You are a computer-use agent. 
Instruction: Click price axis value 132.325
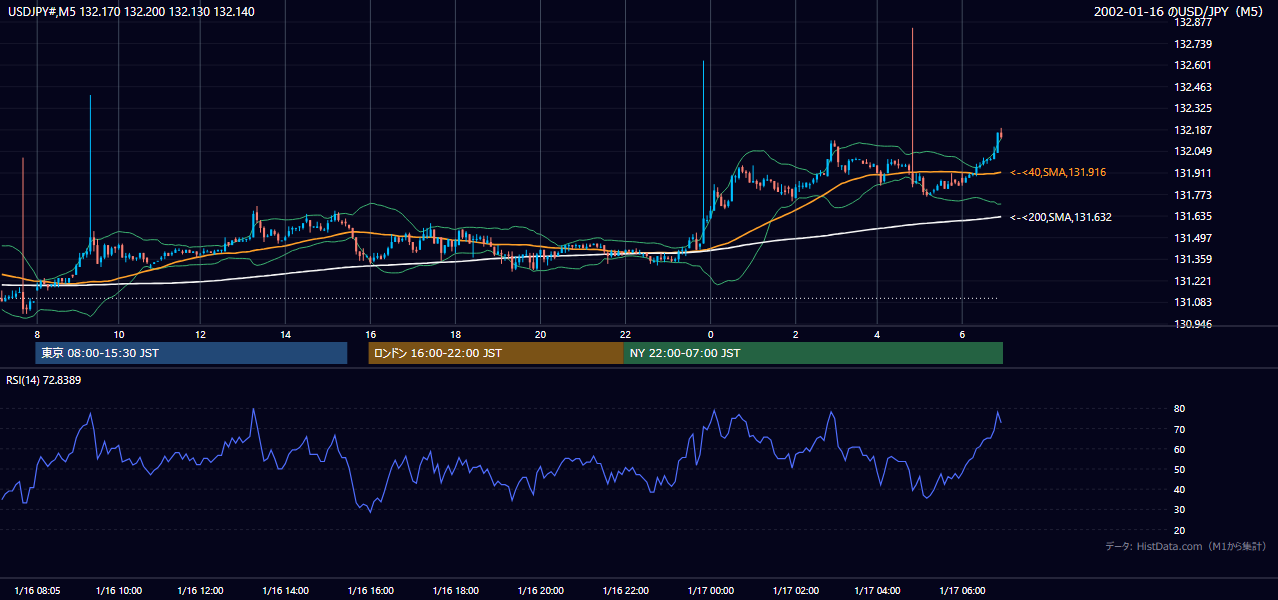click(x=1193, y=108)
